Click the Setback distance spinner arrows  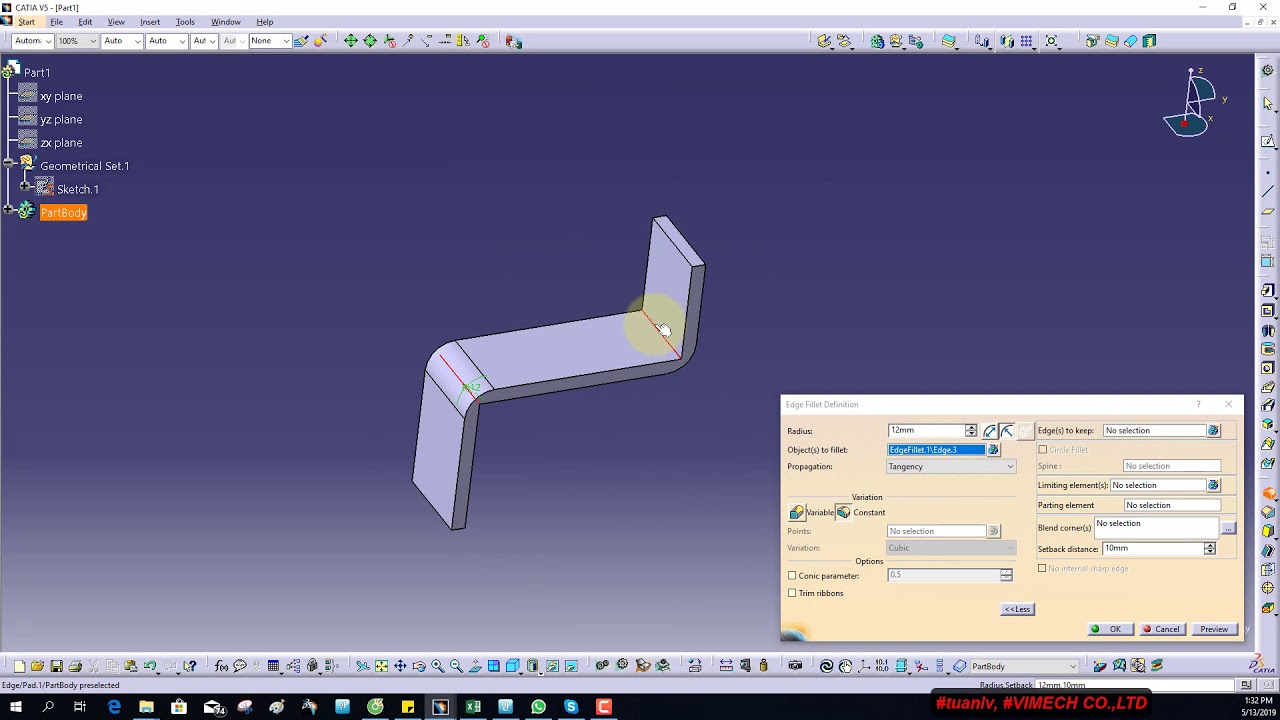click(x=1210, y=549)
